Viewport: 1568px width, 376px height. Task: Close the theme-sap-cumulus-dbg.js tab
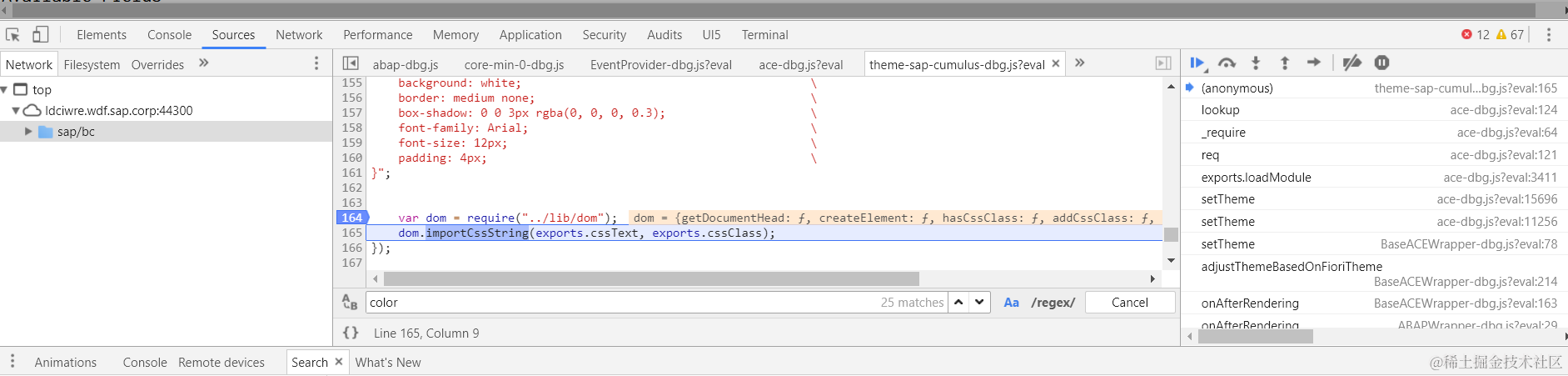1056,63
